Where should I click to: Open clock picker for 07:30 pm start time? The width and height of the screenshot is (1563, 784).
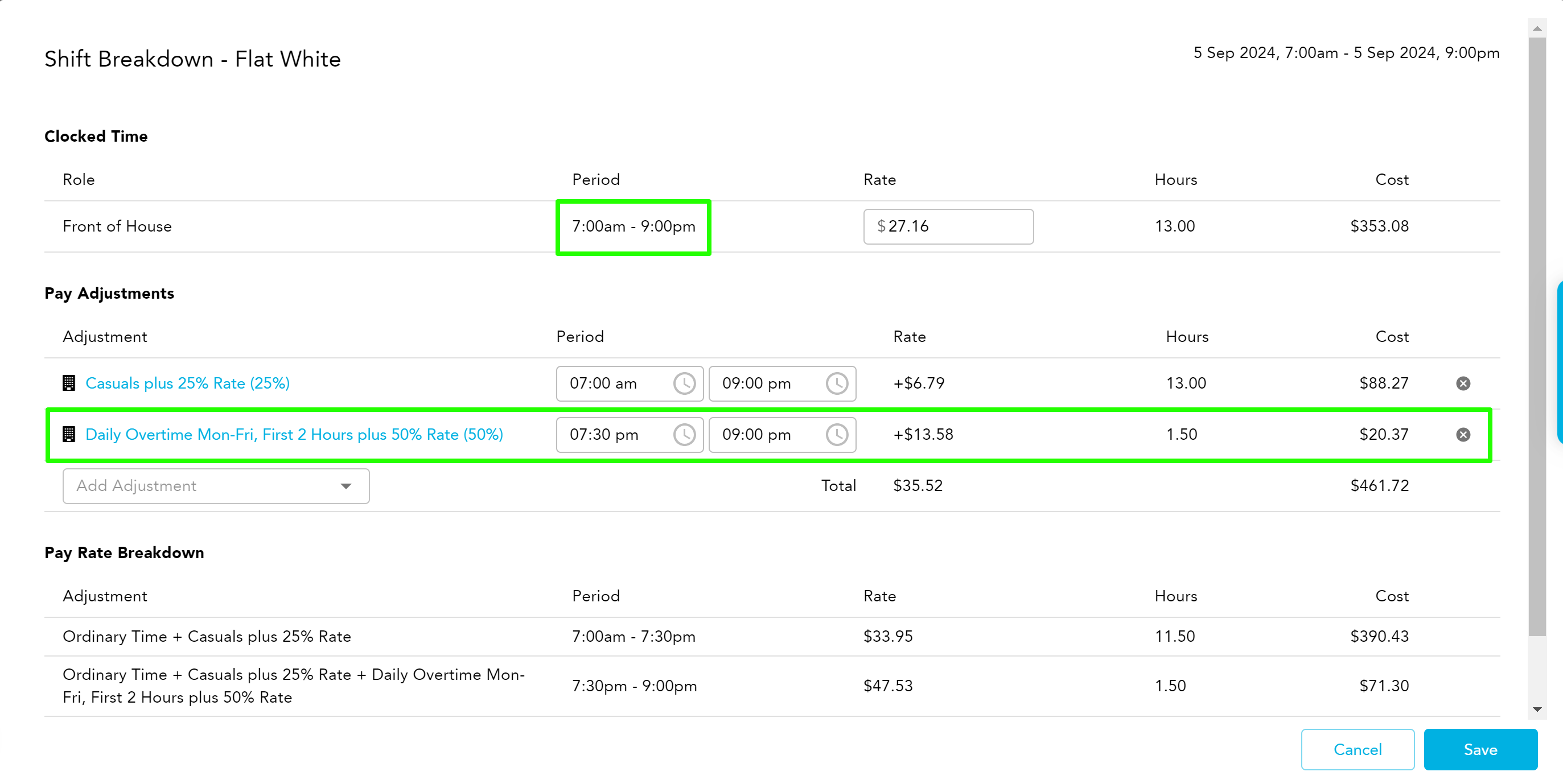(684, 434)
